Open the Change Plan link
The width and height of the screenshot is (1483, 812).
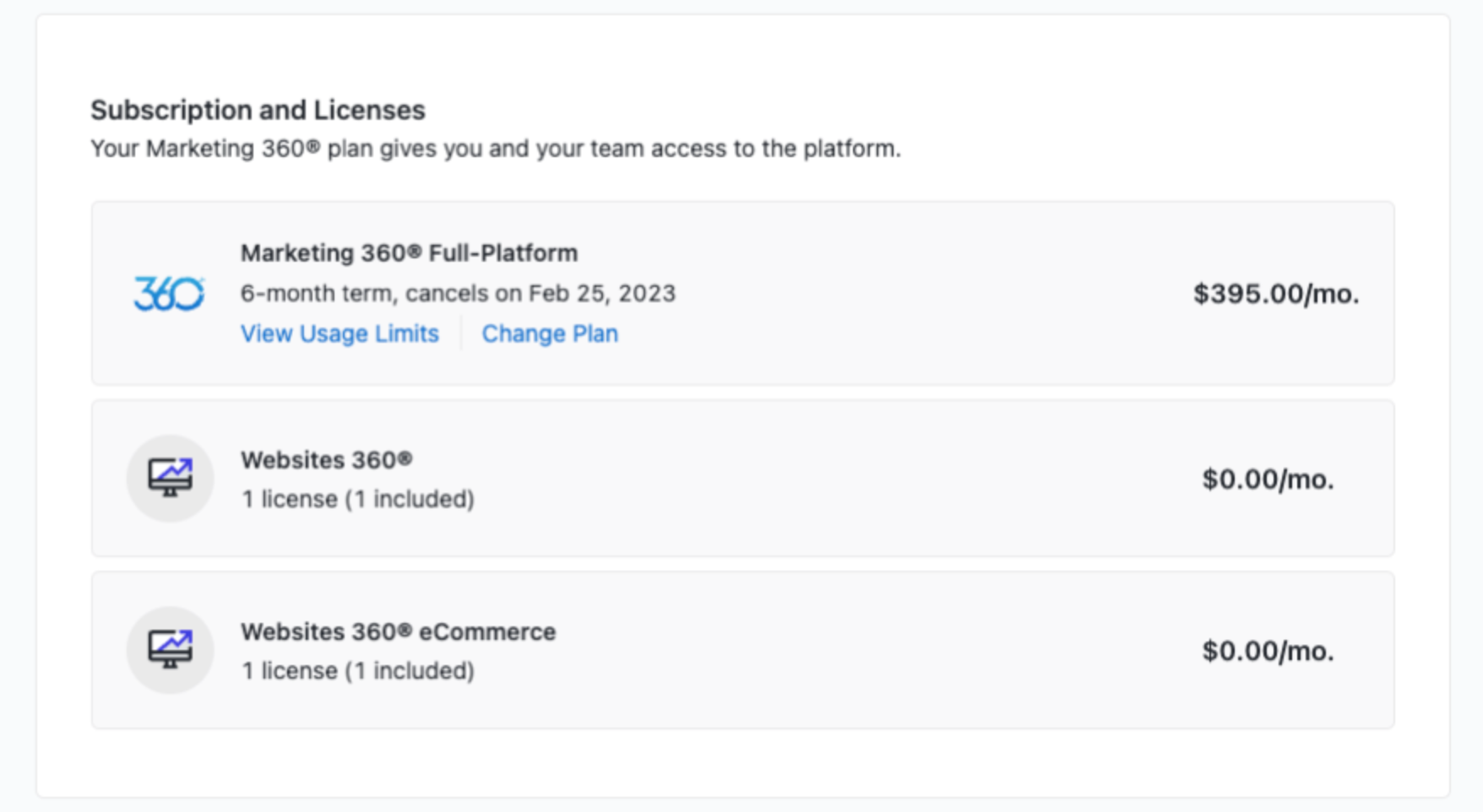point(550,333)
